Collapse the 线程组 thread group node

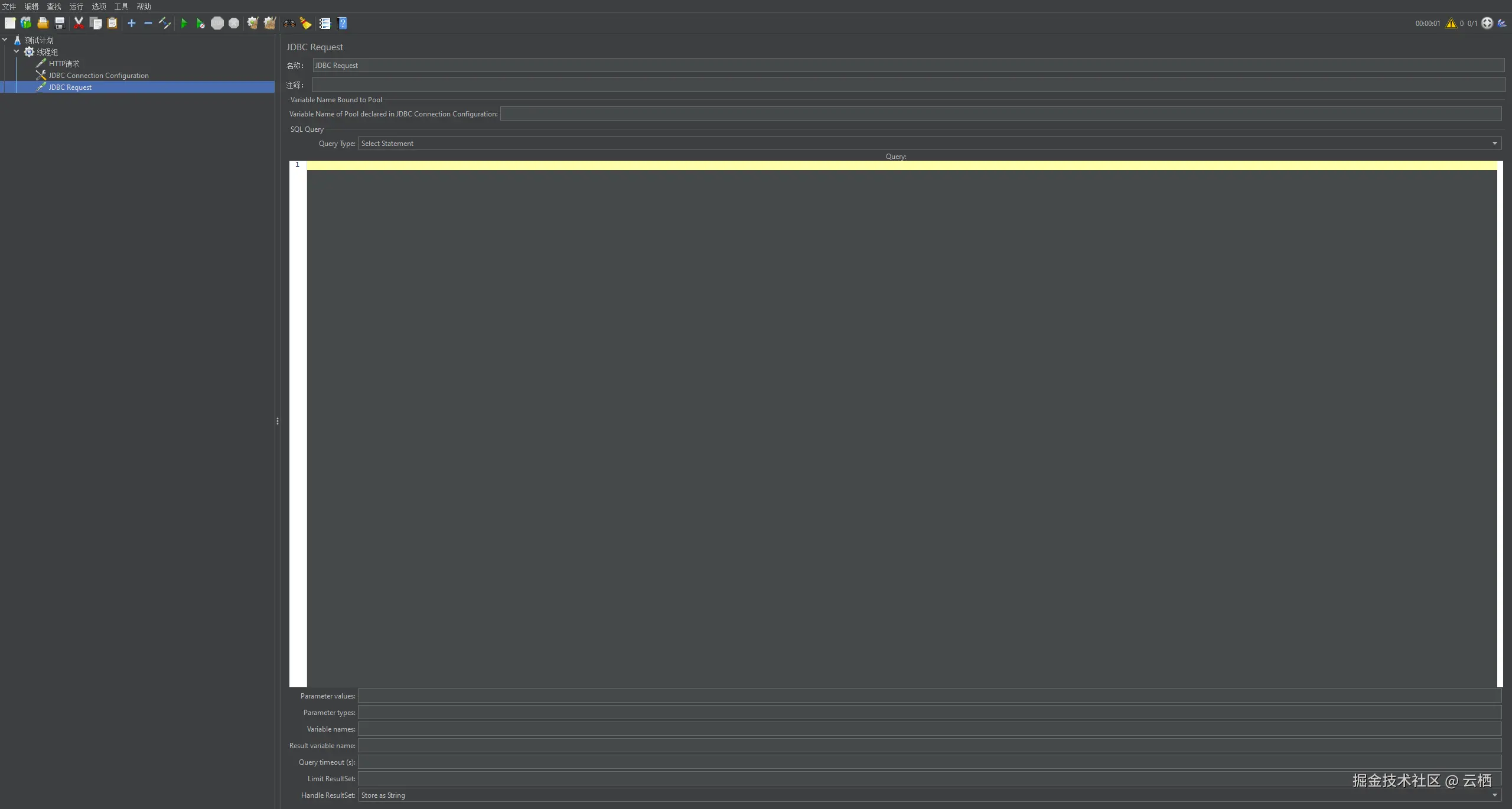pos(17,52)
